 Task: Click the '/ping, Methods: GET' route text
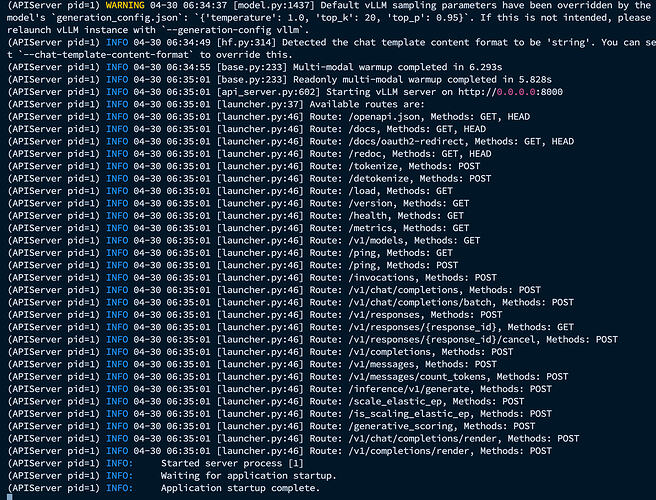pos(401,253)
